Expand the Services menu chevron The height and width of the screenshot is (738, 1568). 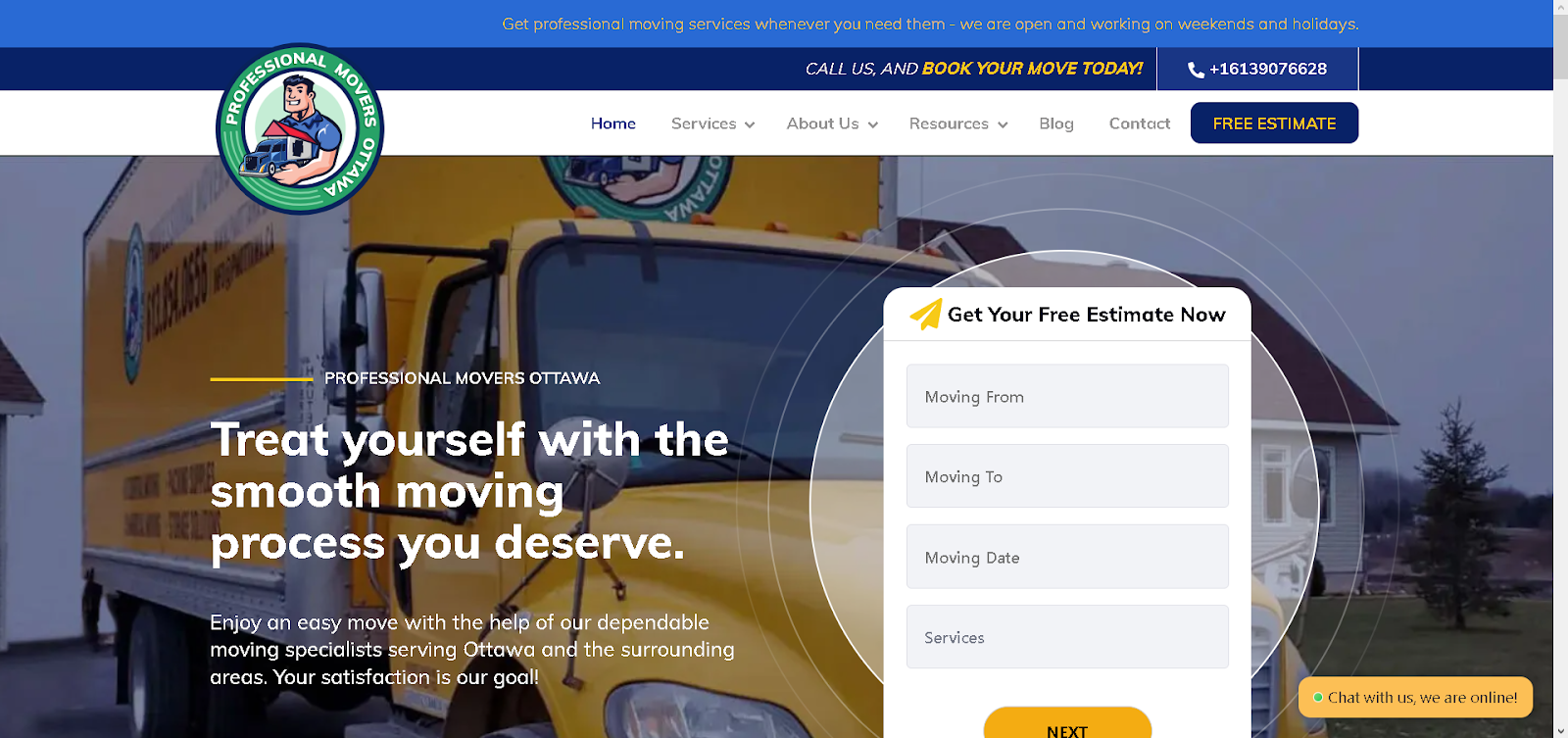click(750, 124)
